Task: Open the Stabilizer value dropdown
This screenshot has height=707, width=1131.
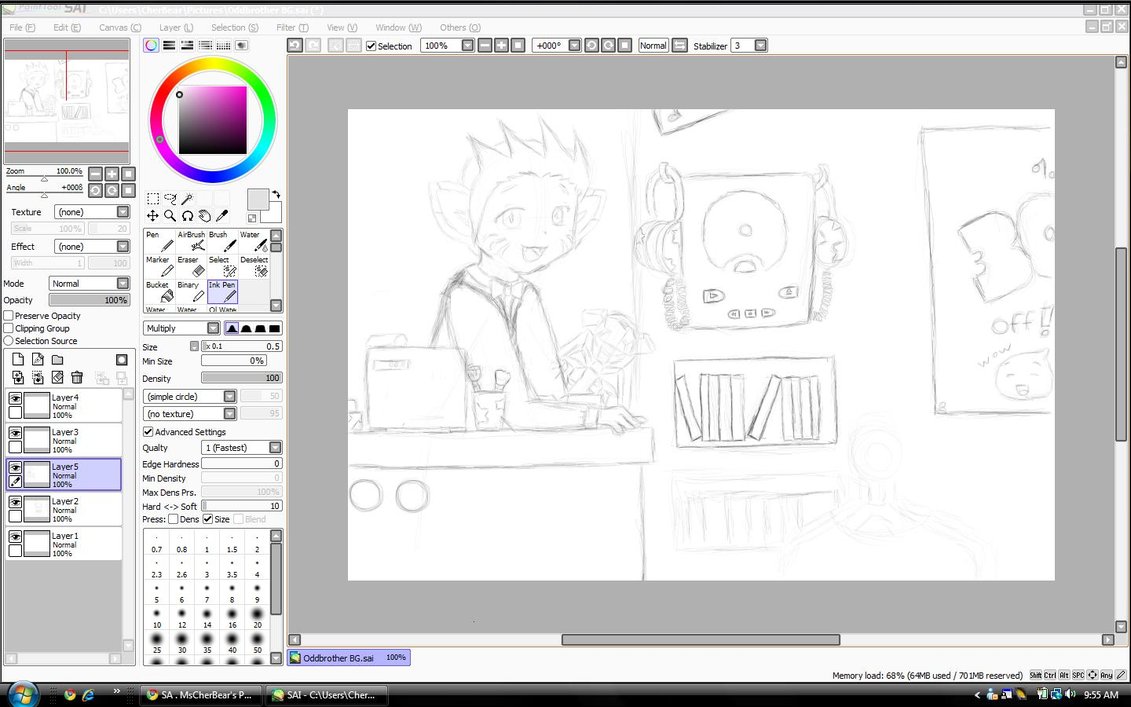Action: coord(761,46)
